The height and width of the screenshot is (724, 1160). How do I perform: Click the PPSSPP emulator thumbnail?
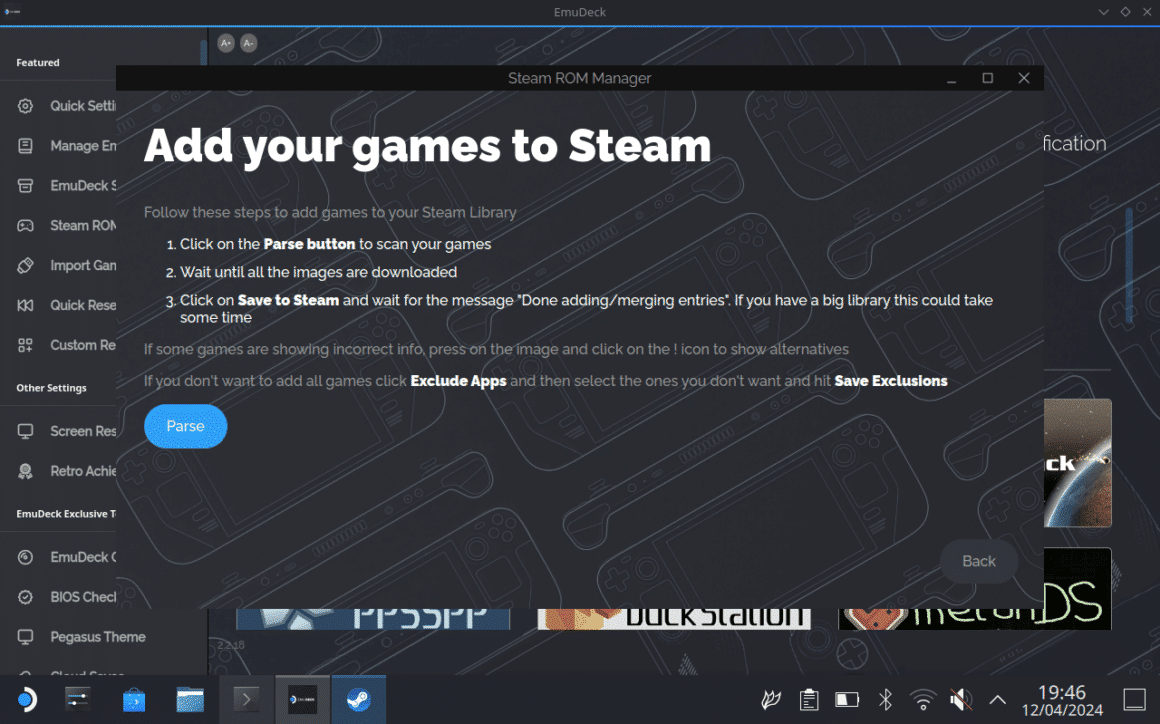pos(373,619)
